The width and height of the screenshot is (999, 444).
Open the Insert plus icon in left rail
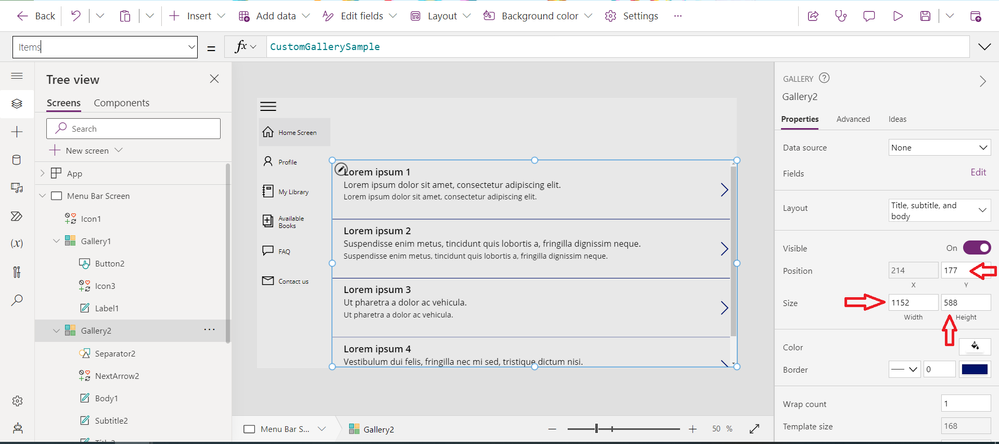pos(17,132)
